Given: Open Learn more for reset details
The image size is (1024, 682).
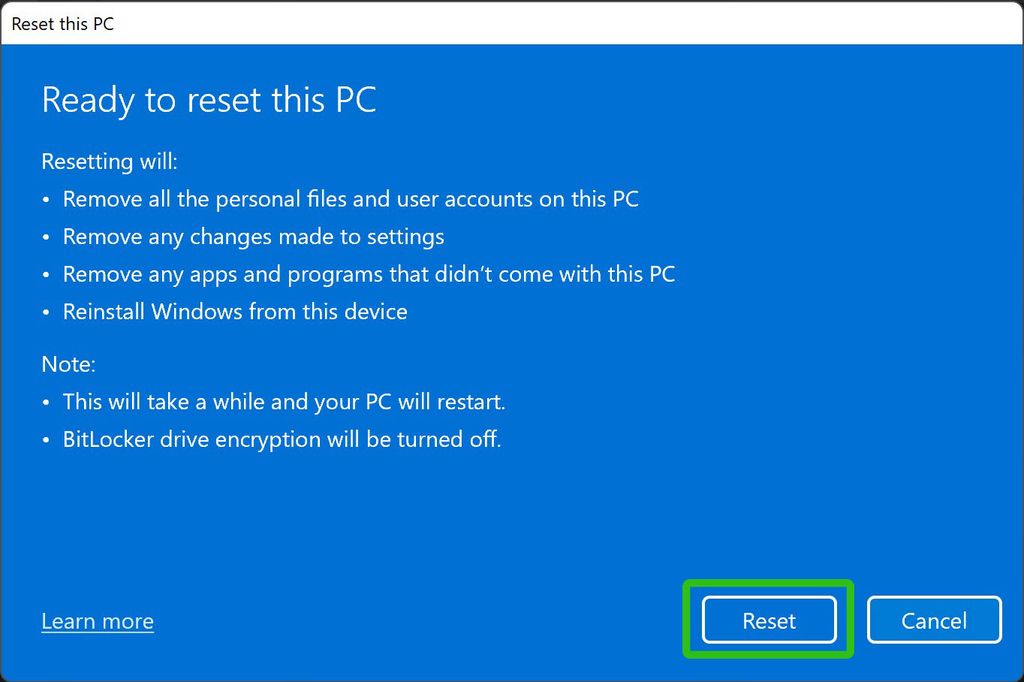Looking at the screenshot, I should point(97,621).
